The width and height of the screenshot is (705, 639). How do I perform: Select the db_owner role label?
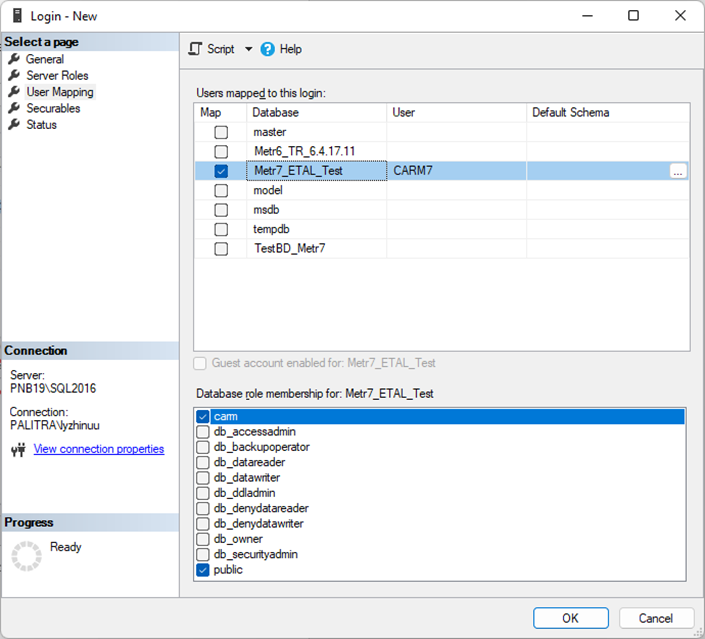238,539
